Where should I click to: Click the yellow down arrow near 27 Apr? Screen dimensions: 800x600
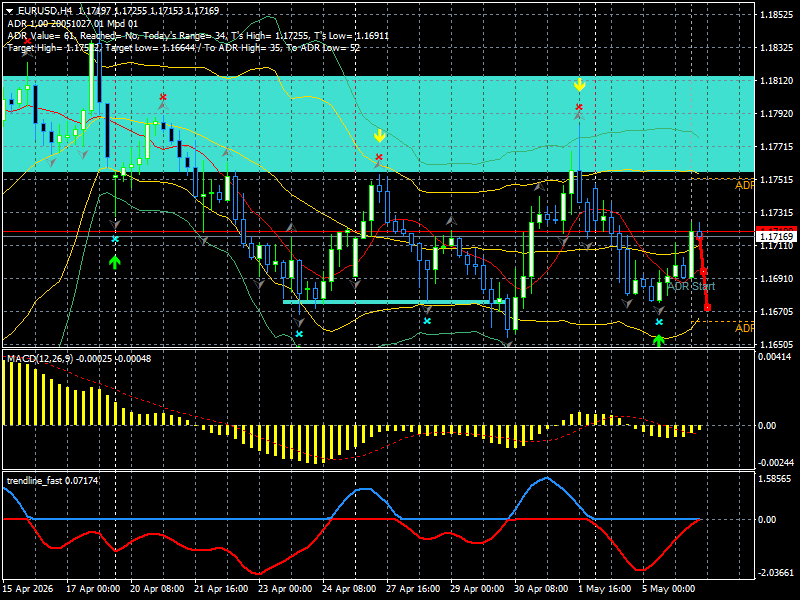[379, 135]
